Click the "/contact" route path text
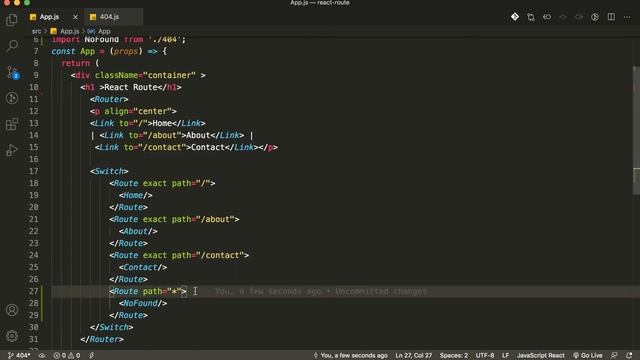 click(x=220, y=256)
